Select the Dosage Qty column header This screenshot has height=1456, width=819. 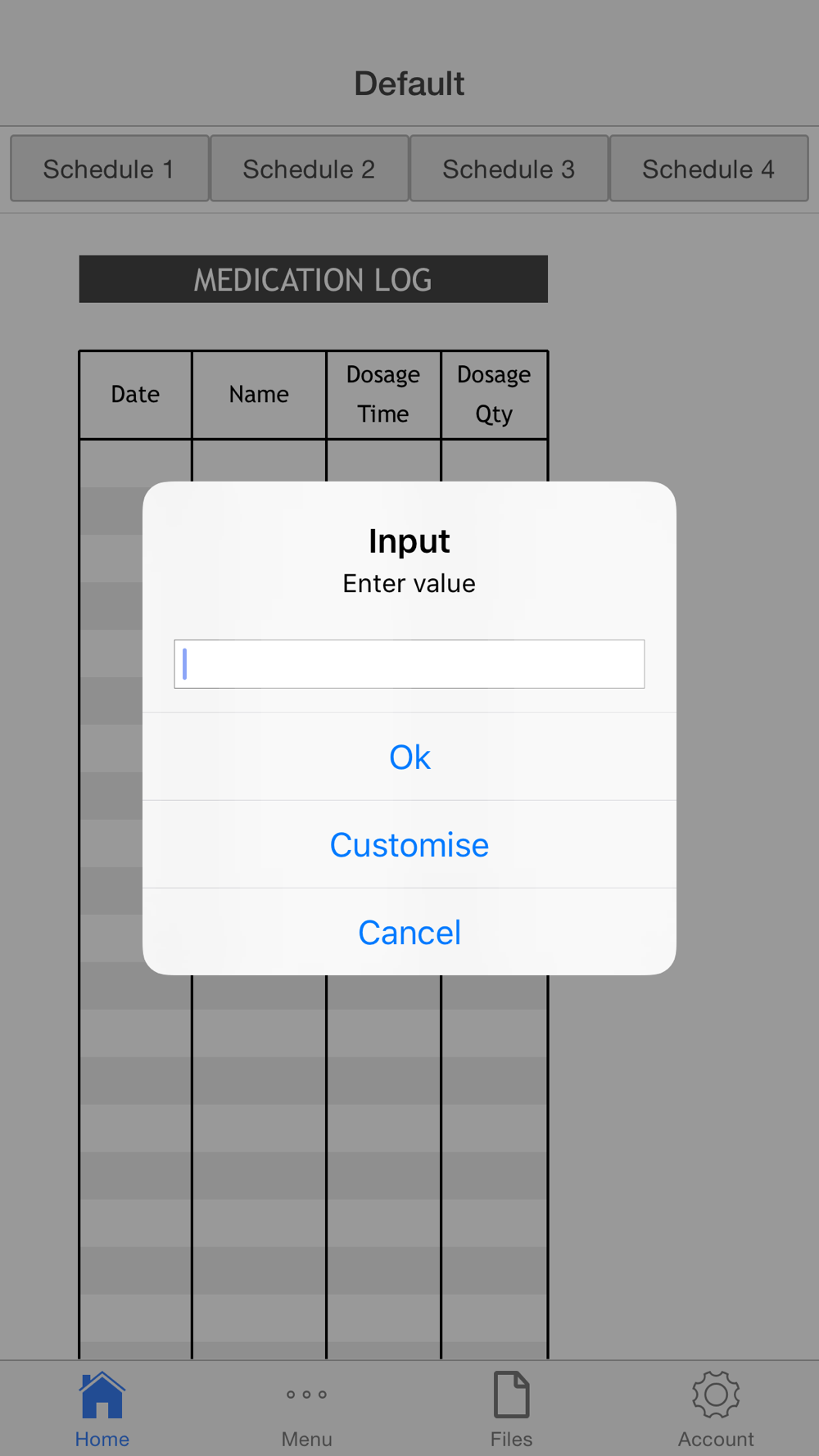(x=494, y=395)
